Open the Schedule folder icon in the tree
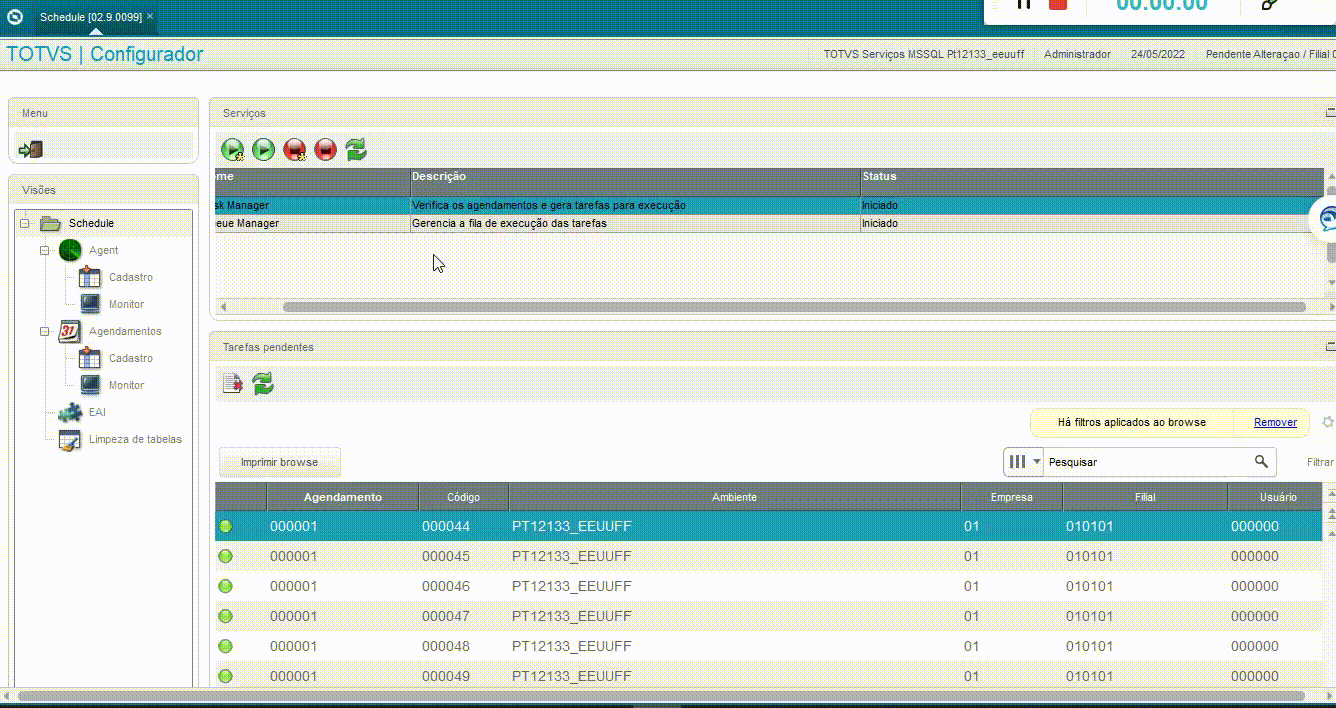 [x=50, y=223]
